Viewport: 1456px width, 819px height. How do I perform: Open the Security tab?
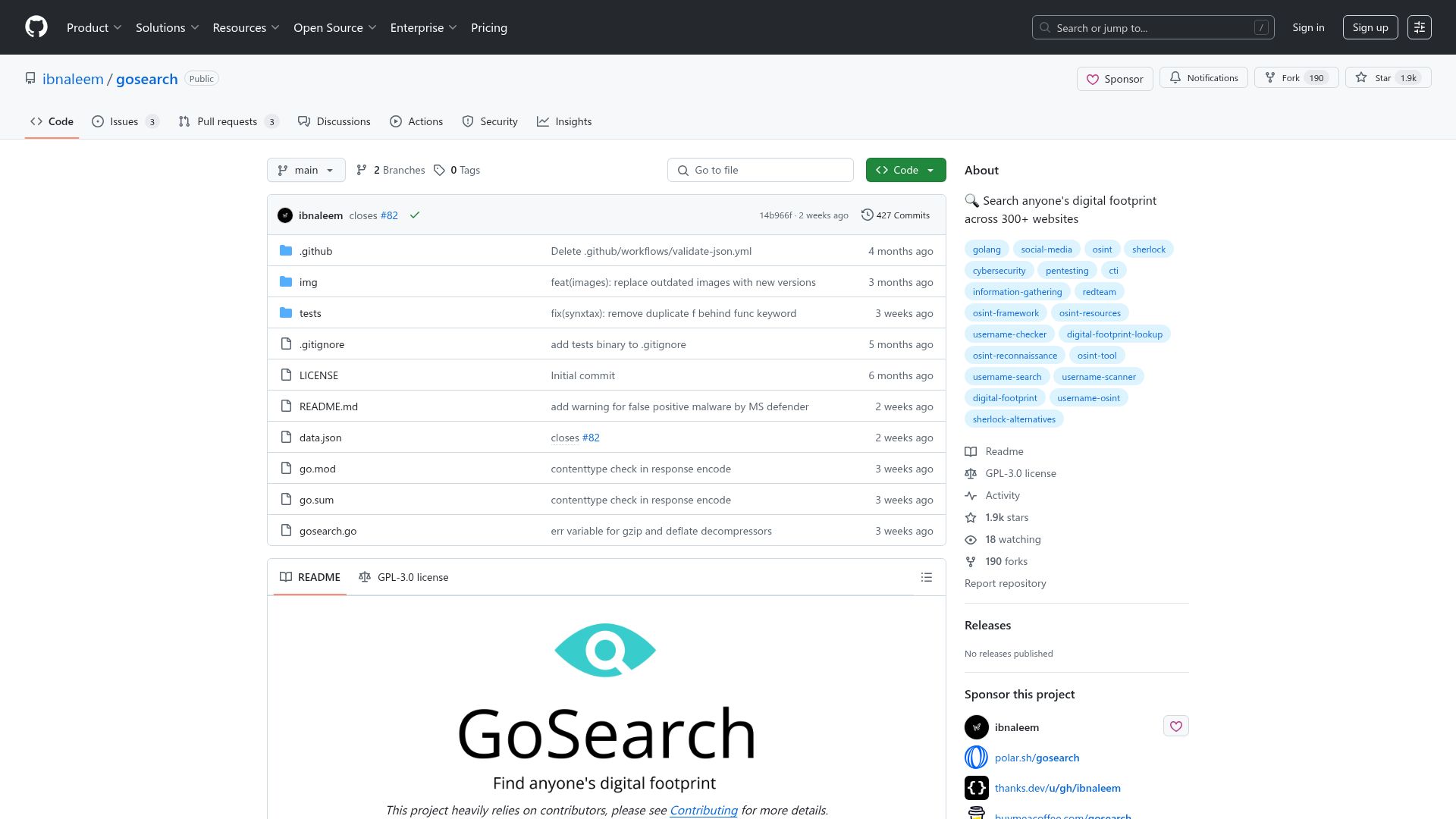point(490,121)
